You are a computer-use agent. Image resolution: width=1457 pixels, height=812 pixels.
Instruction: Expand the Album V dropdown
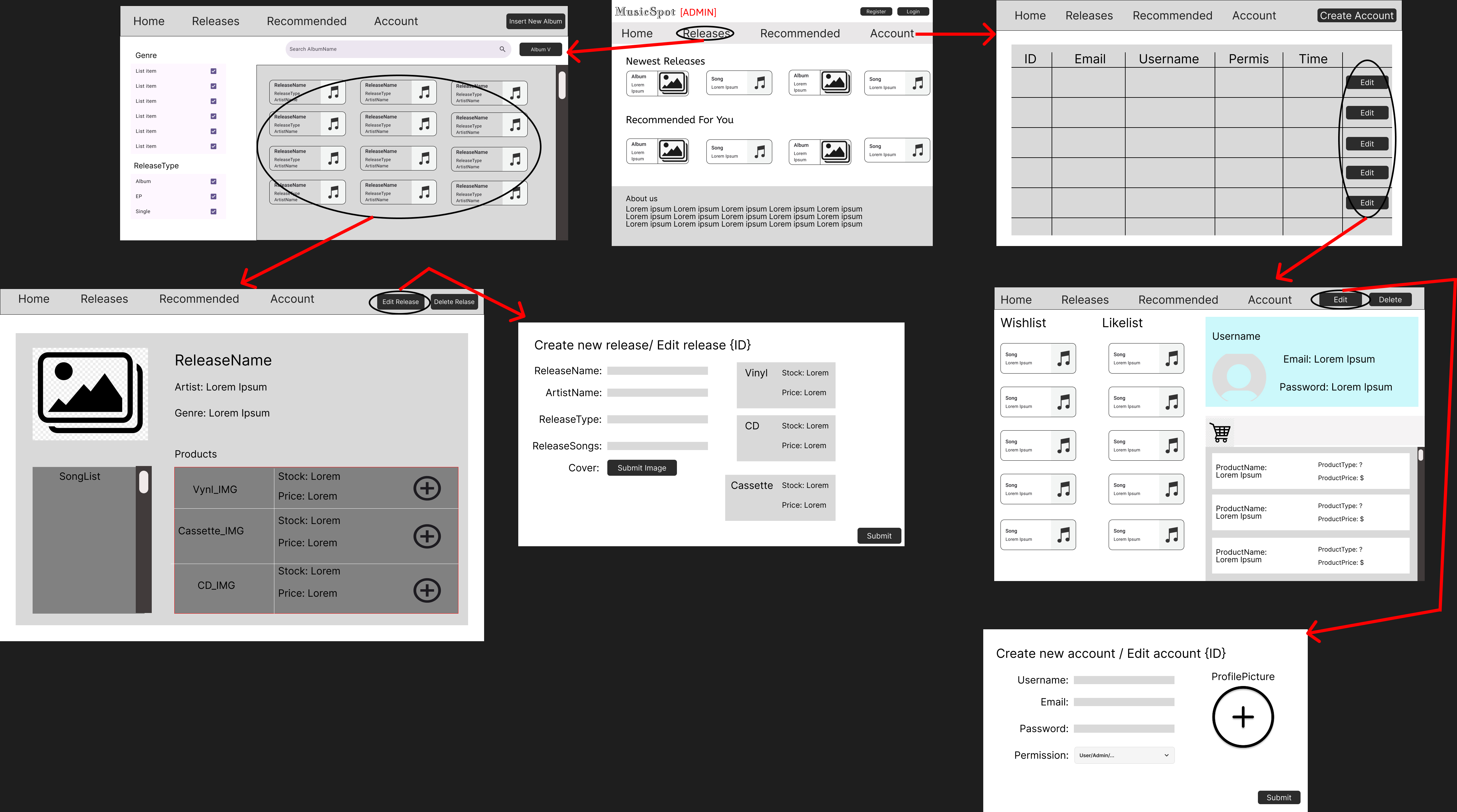(x=540, y=49)
